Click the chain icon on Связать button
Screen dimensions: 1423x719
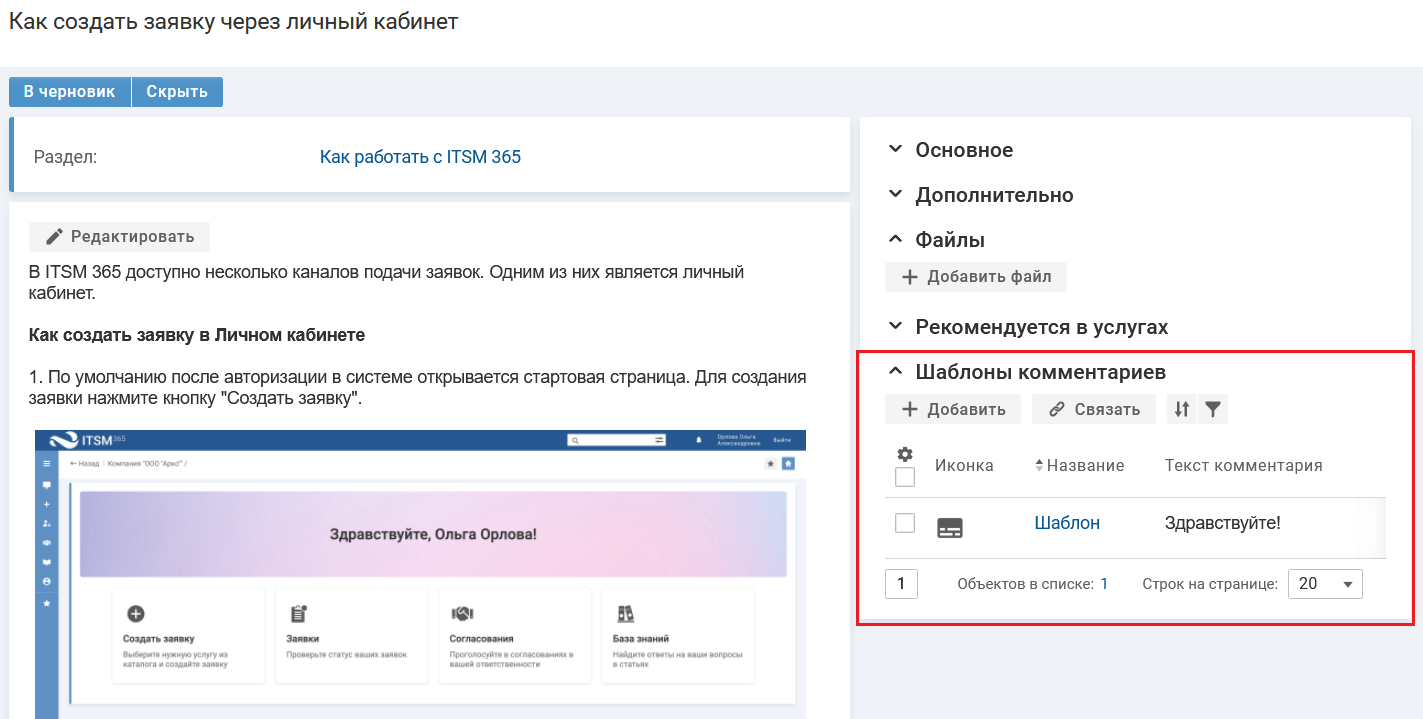[1056, 409]
